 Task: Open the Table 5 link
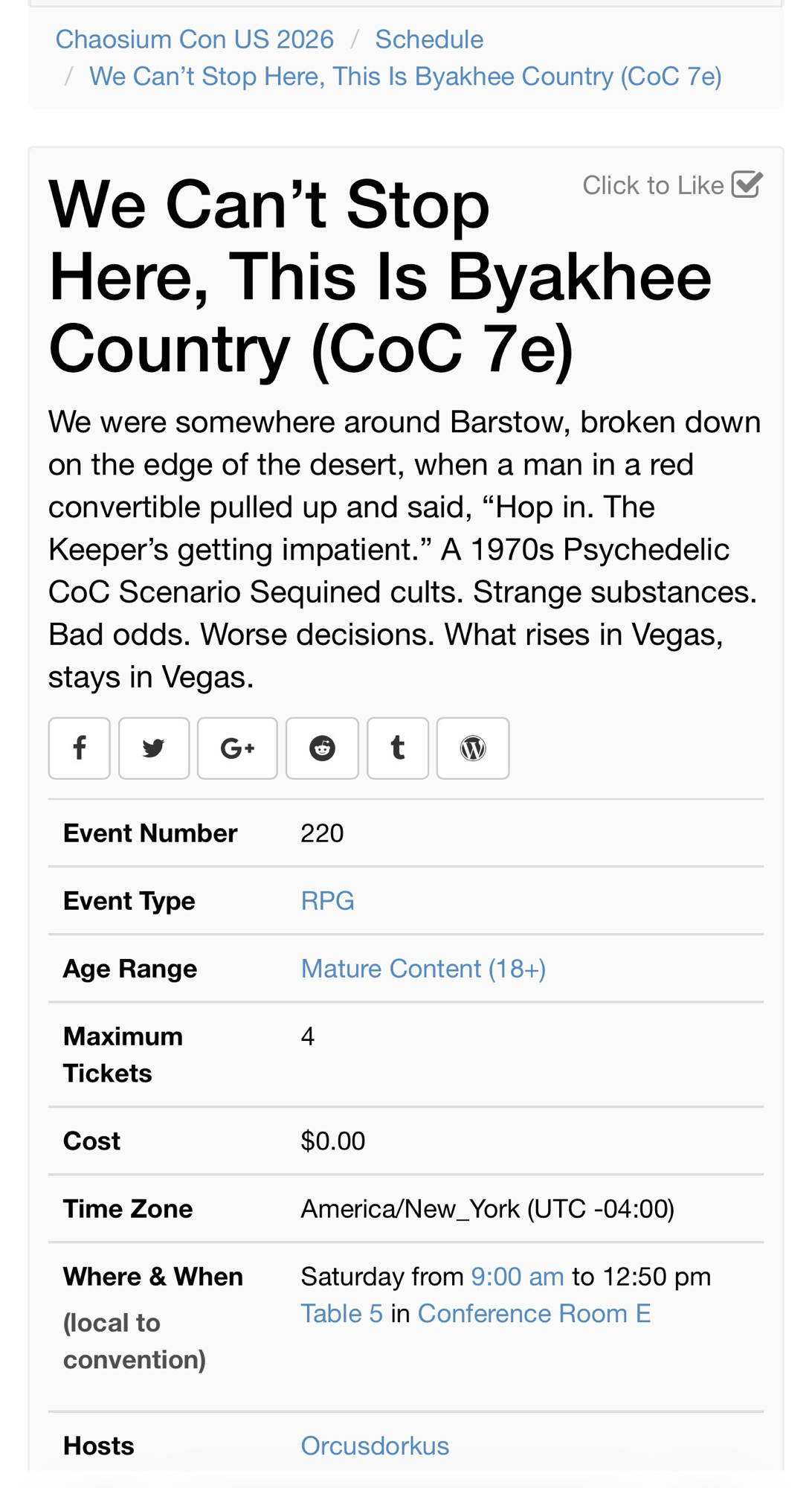(x=341, y=1314)
